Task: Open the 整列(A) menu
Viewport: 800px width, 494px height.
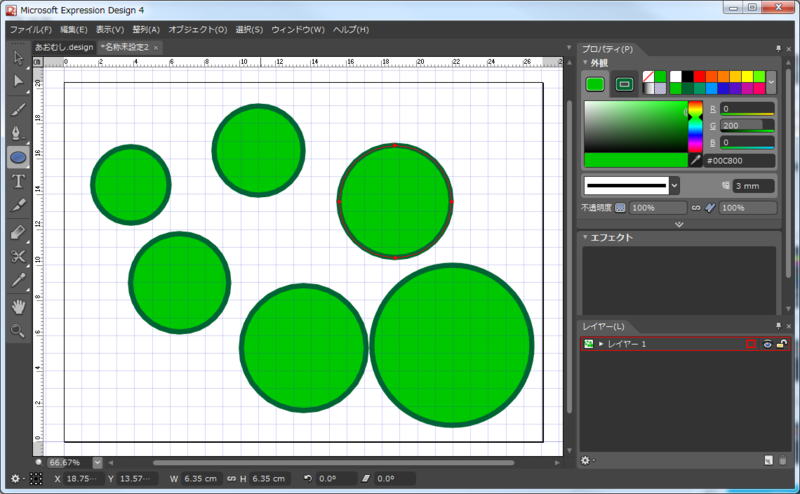Action: pyautogui.click(x=146, y=30)
